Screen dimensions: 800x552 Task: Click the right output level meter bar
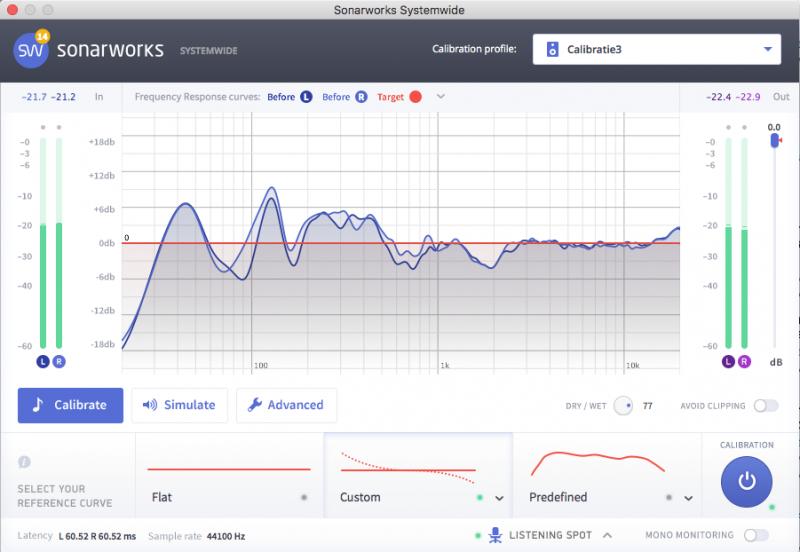[x=744, y=243]
